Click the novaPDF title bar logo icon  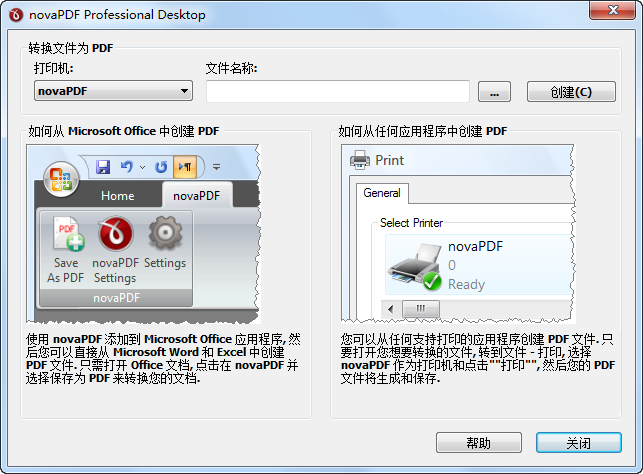tap(16, 15)
